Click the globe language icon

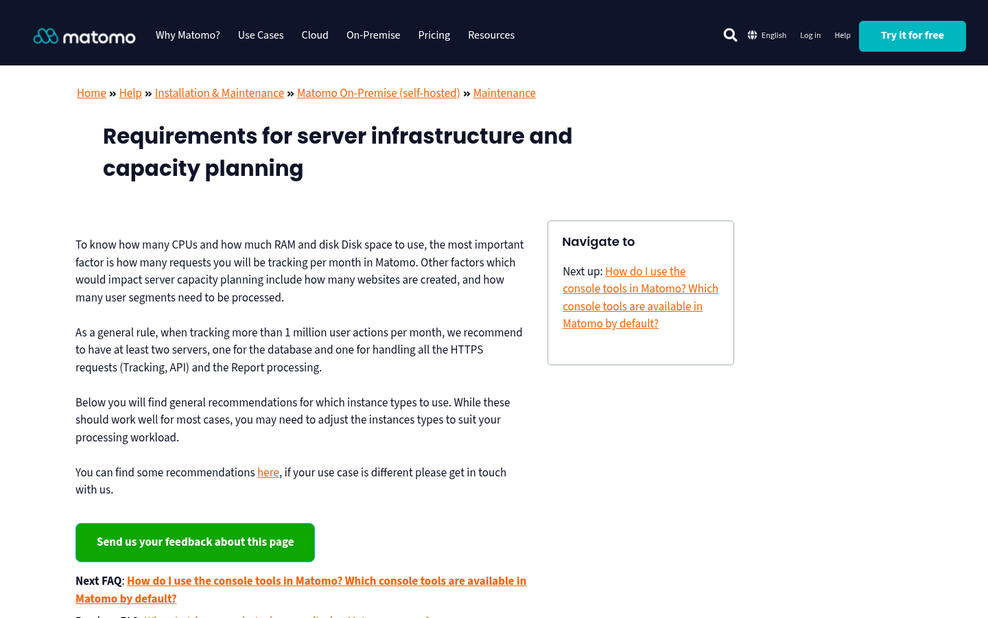(752, 35)
